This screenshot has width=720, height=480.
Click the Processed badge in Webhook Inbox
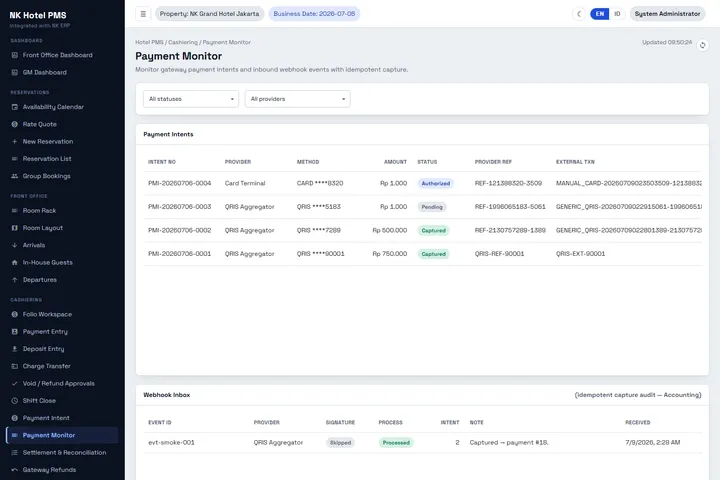click(396, 443)
